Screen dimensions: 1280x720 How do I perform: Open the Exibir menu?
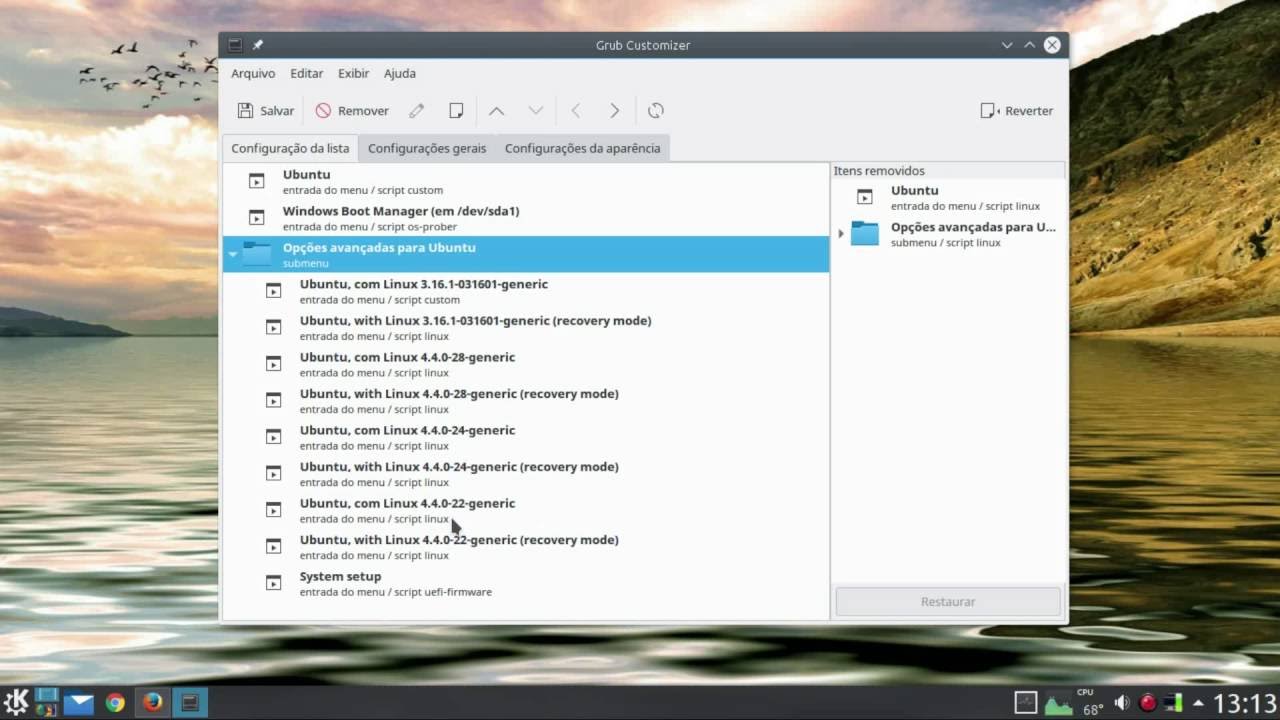pyautogui.click(x=354, y=73)
